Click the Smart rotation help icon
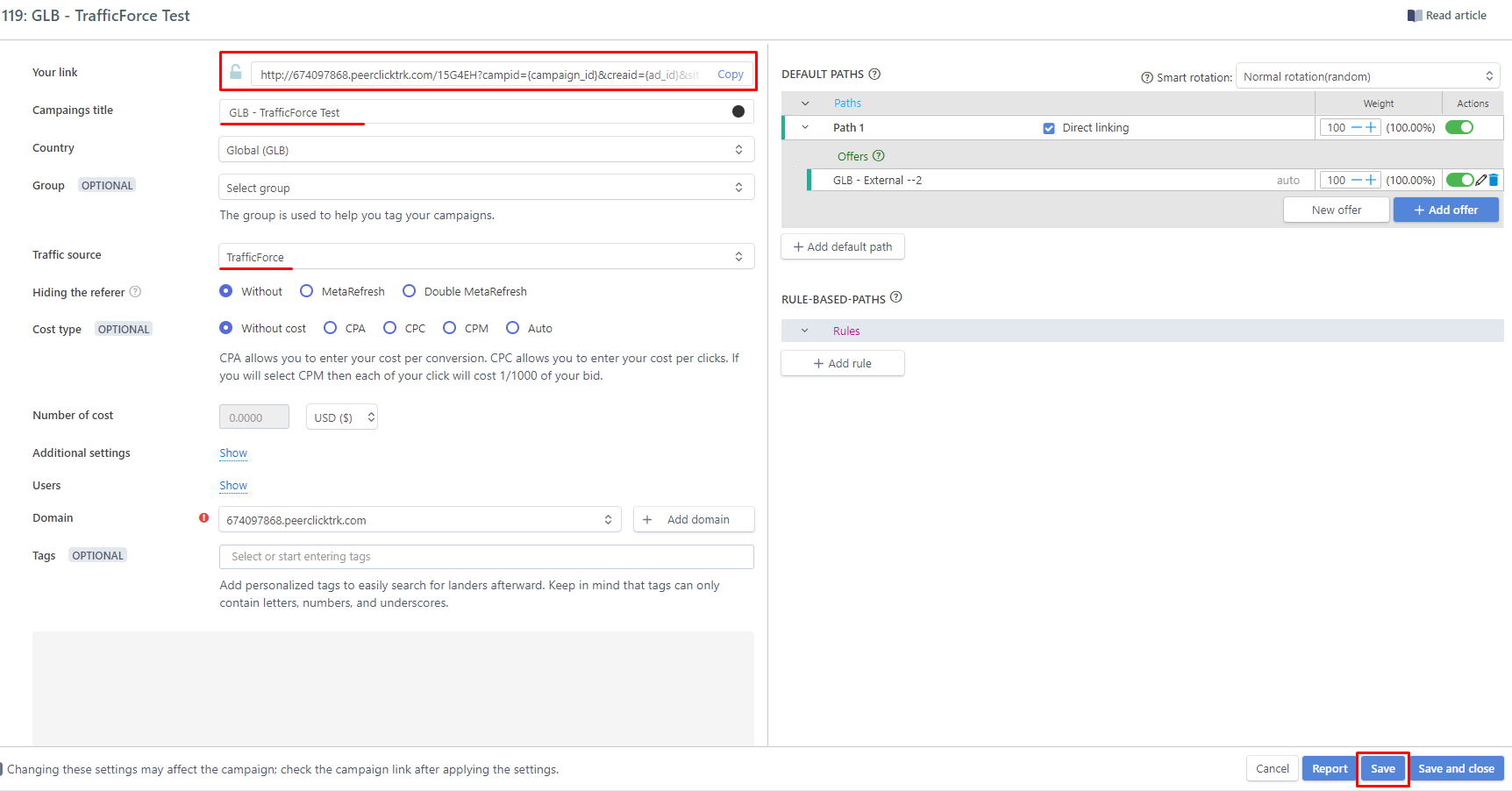This screenshot has width=1512, height=791. click(1147, 77)
